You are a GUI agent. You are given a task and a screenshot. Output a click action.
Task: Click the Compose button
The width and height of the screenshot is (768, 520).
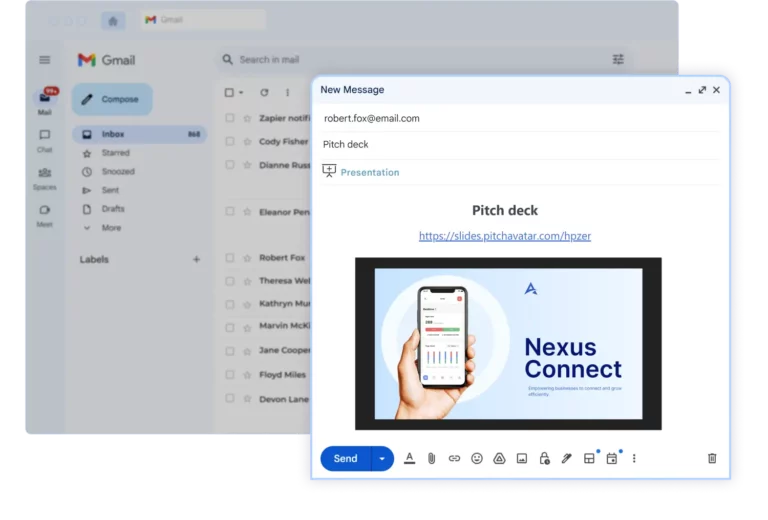click(112, 99)
